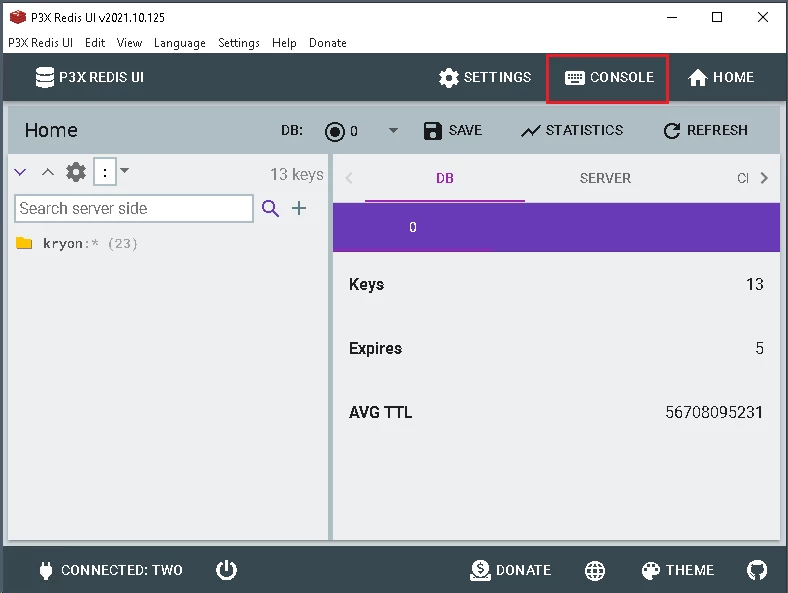788x593 pixels.
Task: Open the Language menu
Action: pyautogui.click(x=180, y=43)
